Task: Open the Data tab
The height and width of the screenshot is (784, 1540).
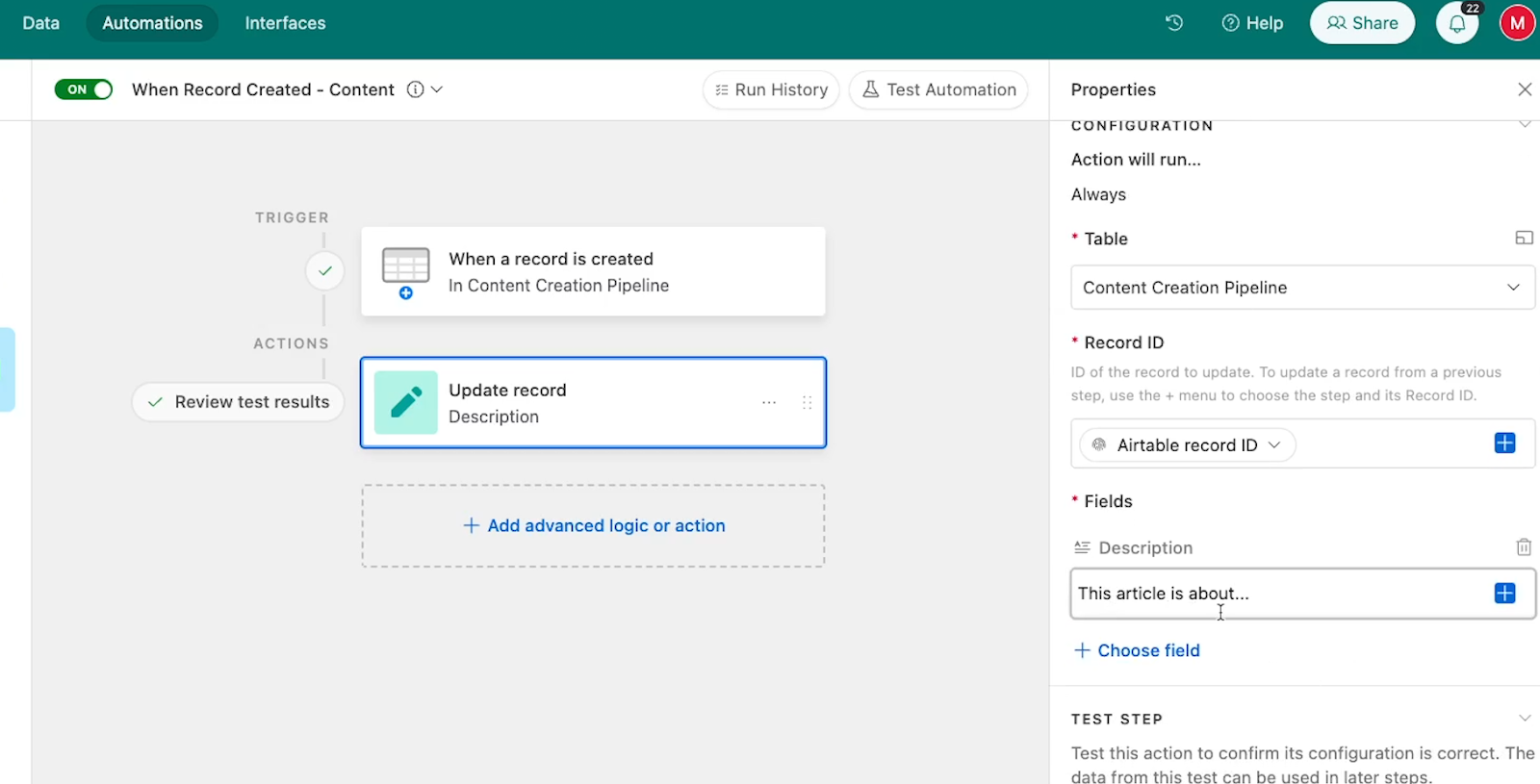Action: pos(40,23)
